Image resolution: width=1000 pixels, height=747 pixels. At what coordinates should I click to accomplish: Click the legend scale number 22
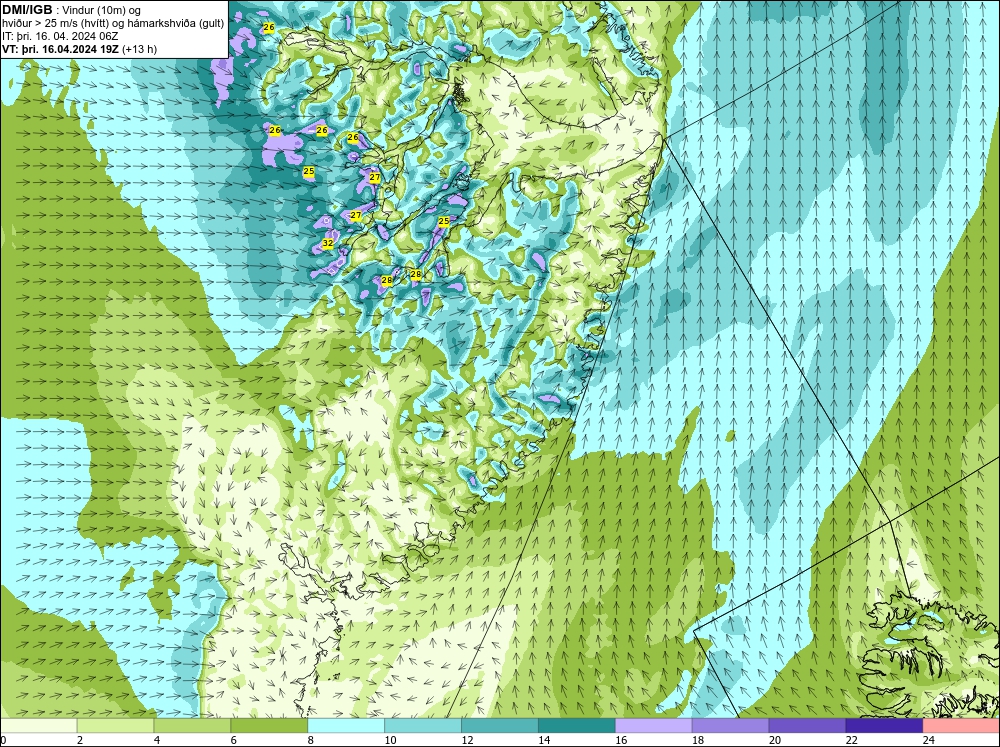pos(851,740)
